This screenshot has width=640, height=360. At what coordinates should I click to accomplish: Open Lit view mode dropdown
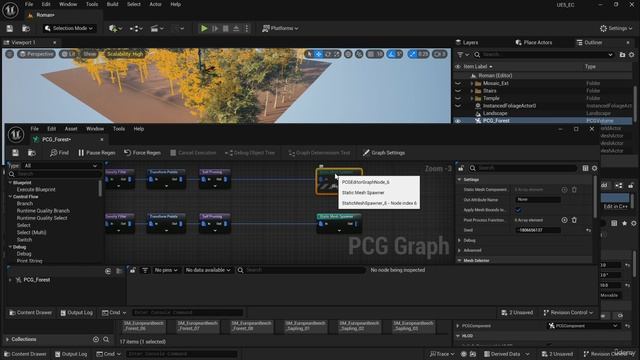(68, 54)
